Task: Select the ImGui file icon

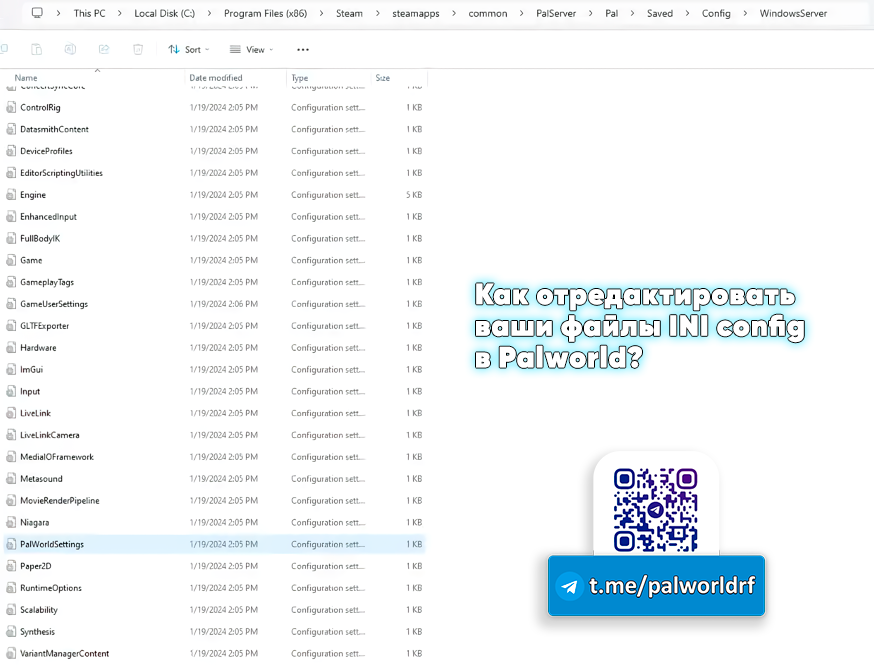Action: (x=11, y=370)
